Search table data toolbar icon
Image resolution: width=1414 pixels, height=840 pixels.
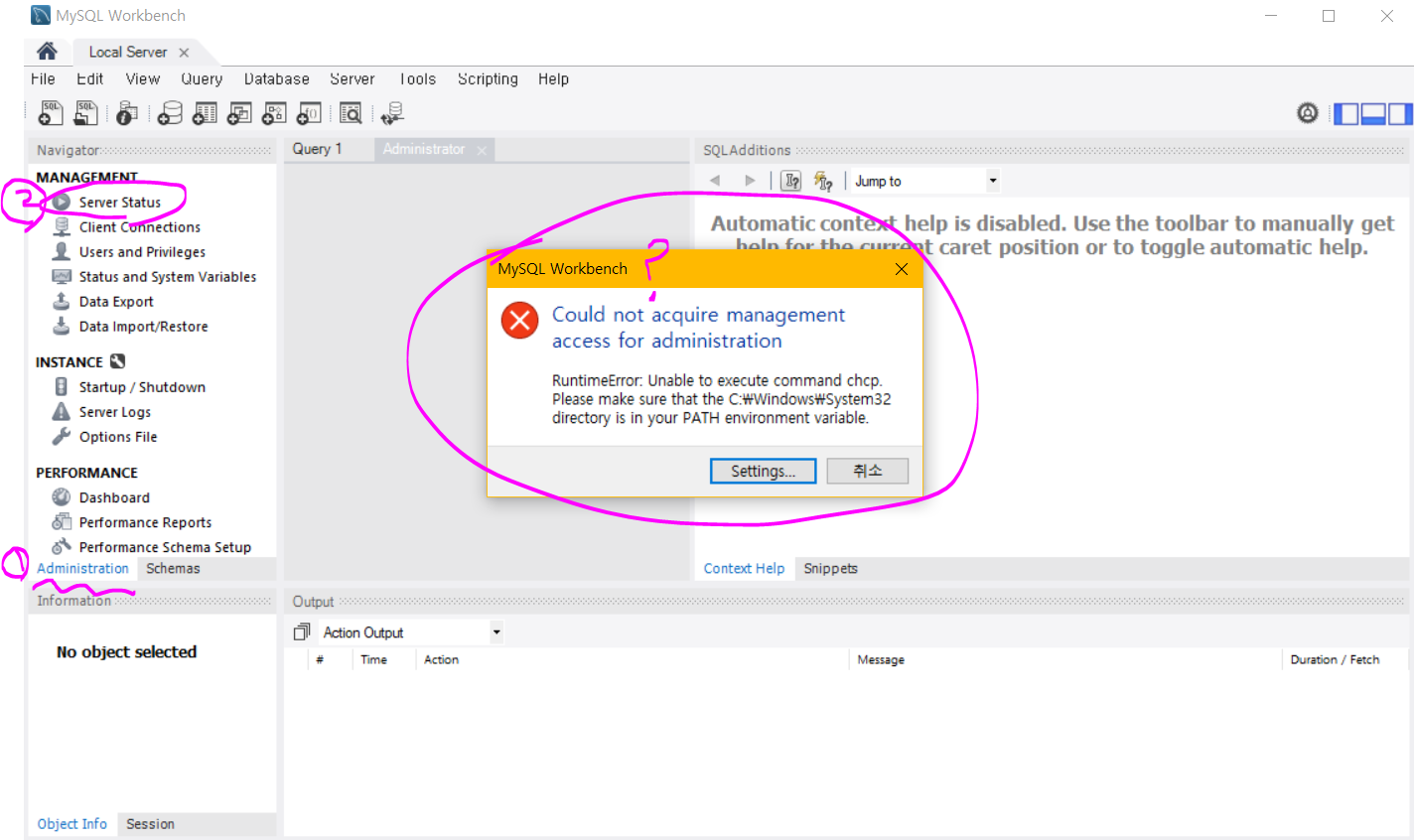tap(351, 113)
